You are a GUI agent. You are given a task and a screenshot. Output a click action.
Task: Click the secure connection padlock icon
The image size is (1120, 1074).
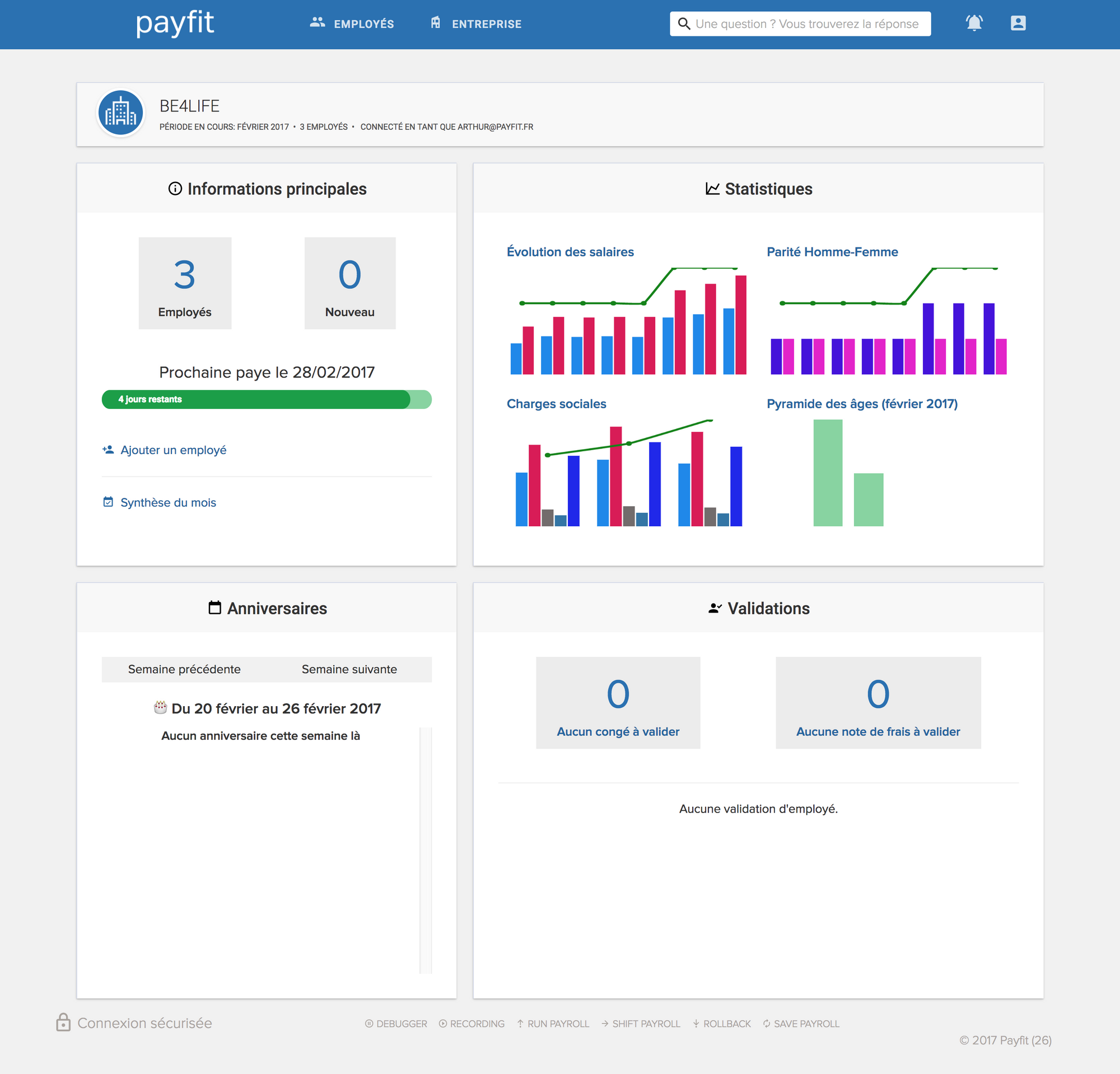coord(63,1022)
